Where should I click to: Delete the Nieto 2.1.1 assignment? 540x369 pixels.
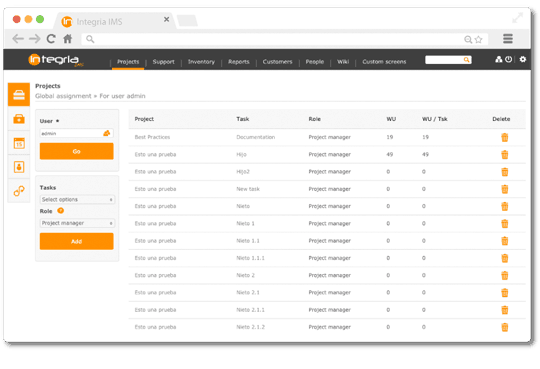(x=505, y=310)
